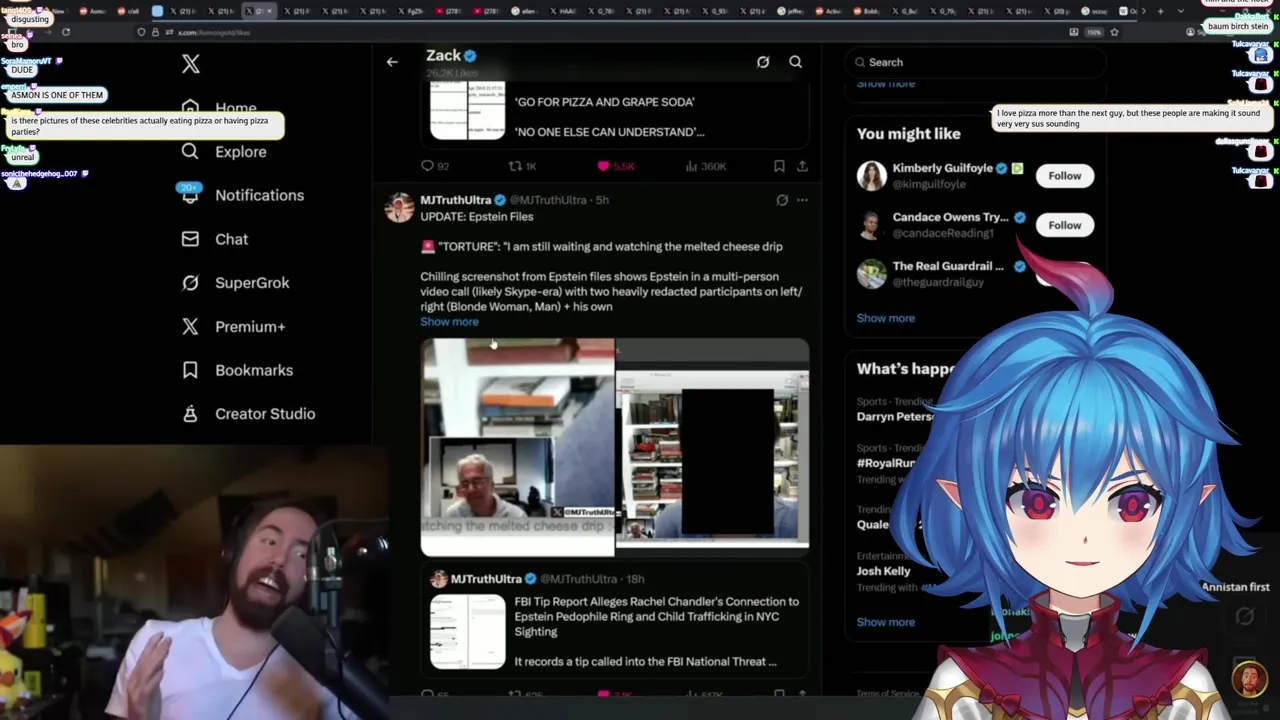1280x720 pixels.
Task: Click Kimberly Guilfoyle avatar
Action: coord(872,176)
